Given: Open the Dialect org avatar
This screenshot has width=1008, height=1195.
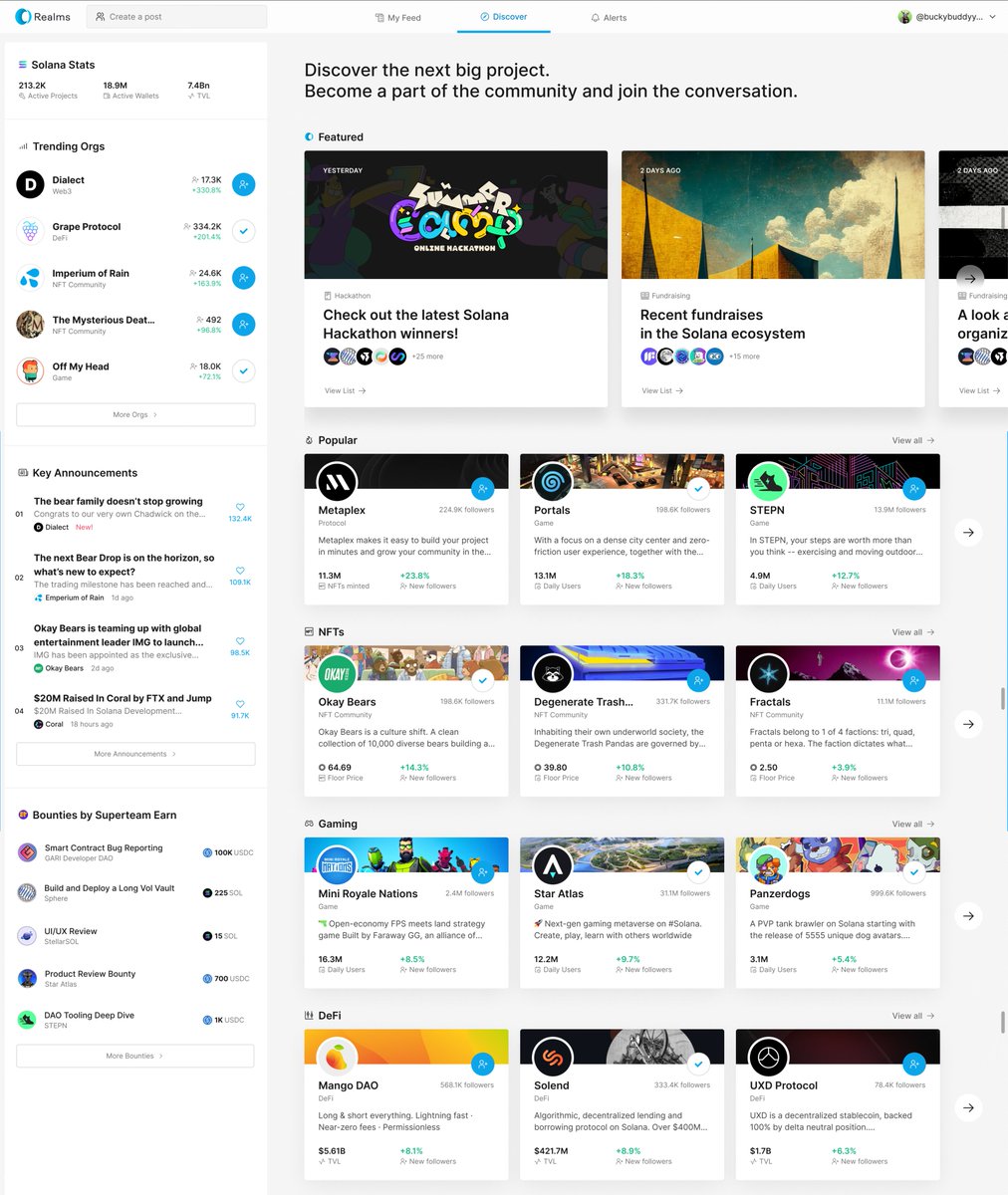Looking at the screenshot, I should (30, 184).
